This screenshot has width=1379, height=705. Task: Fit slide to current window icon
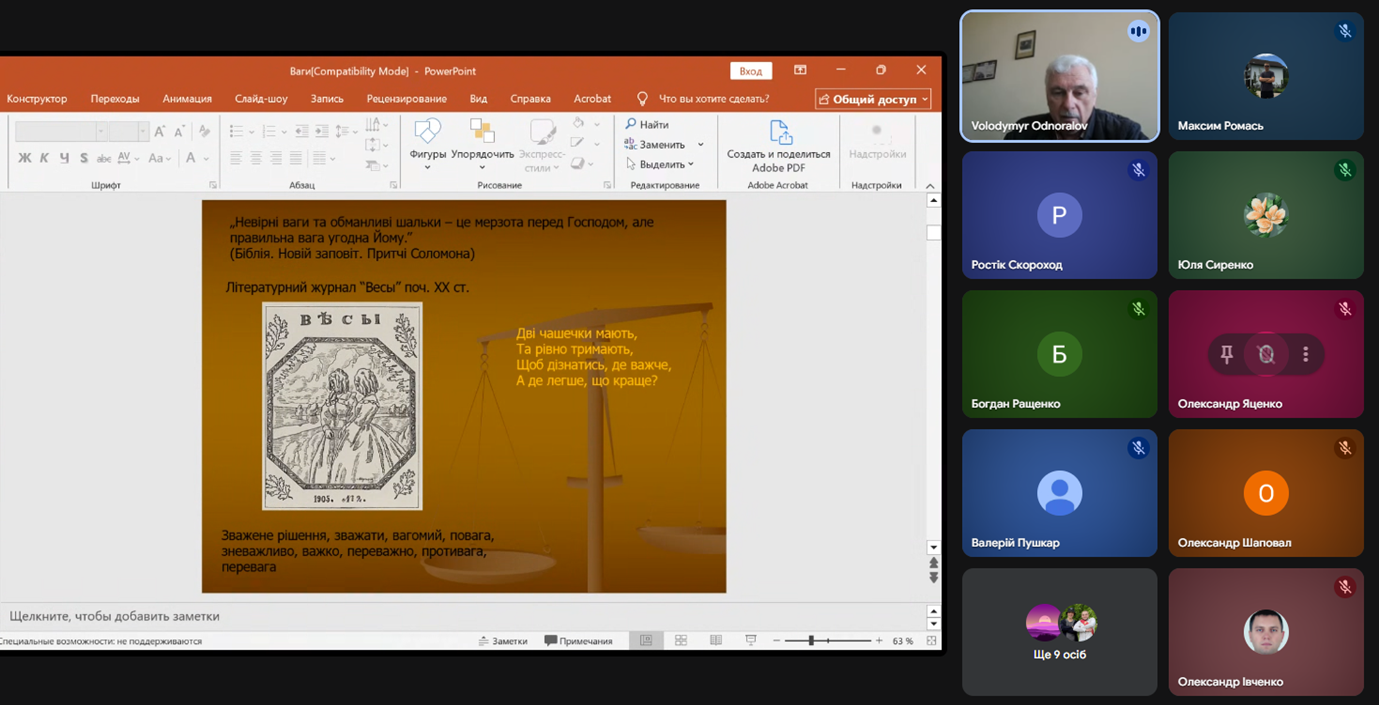[x=931, y=641]
